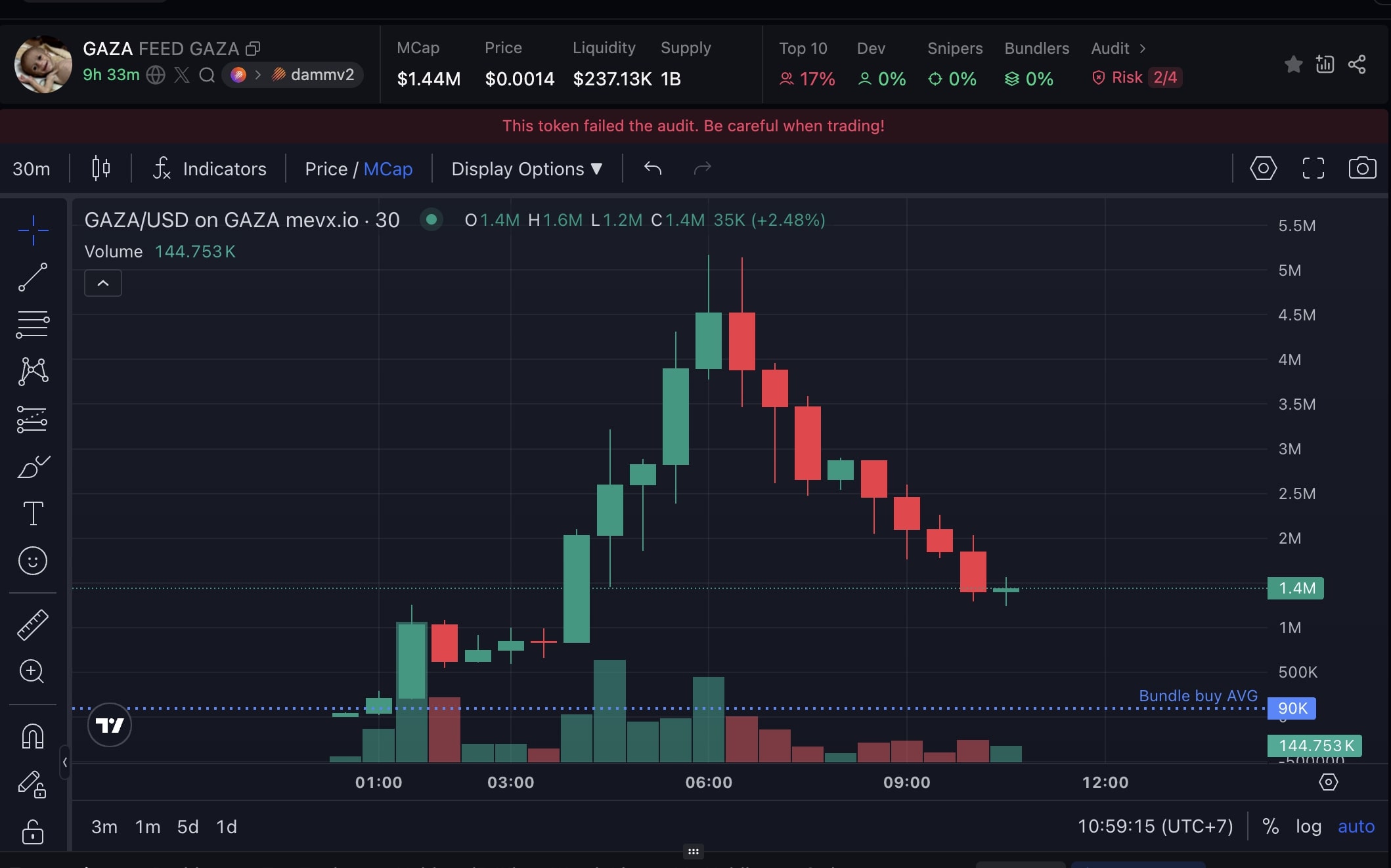Viewport: 1391px width, 868px height.
Task: Click the TradingView logo badge
Action: point(110,725)
